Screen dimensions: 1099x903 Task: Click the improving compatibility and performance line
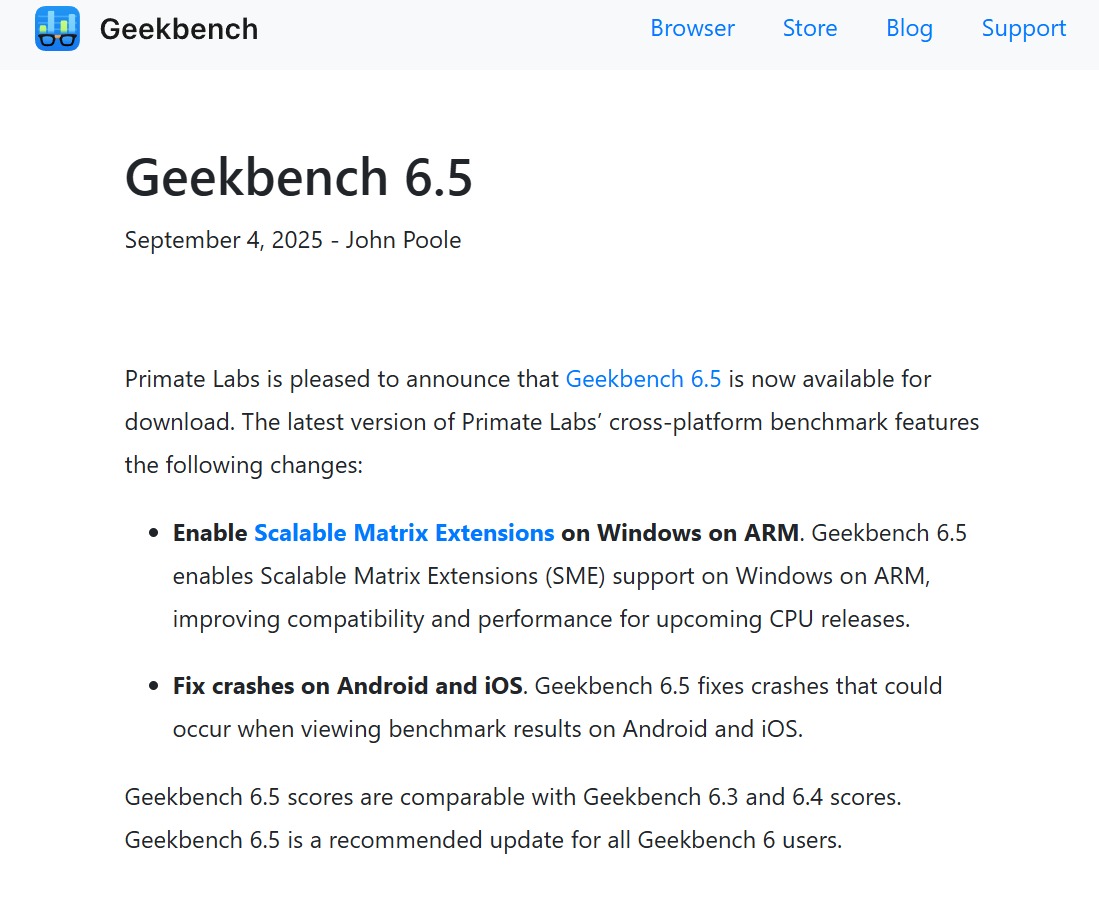tap(541, 619)
